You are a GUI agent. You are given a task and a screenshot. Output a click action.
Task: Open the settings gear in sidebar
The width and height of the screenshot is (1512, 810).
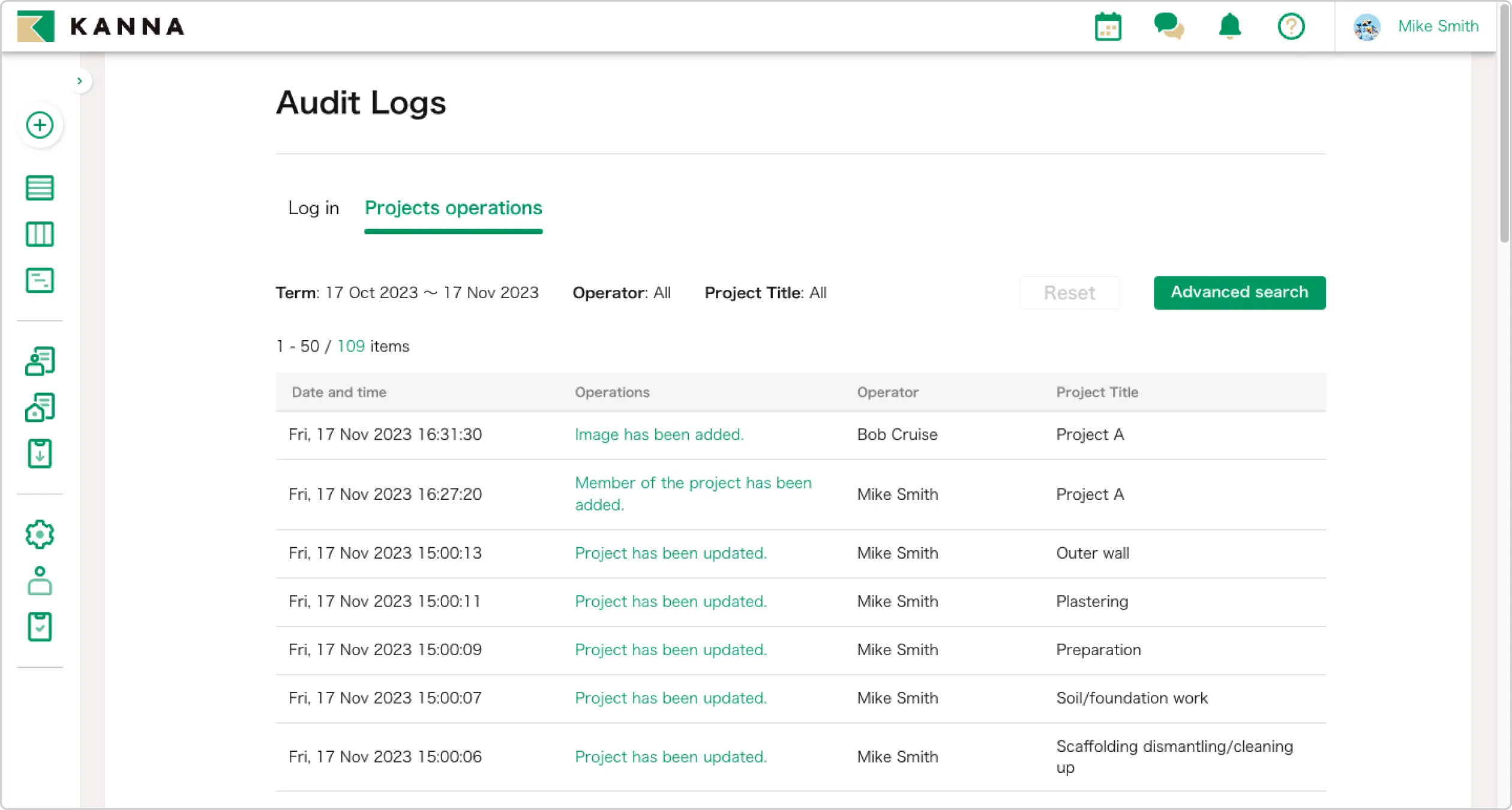pos(40,534)
